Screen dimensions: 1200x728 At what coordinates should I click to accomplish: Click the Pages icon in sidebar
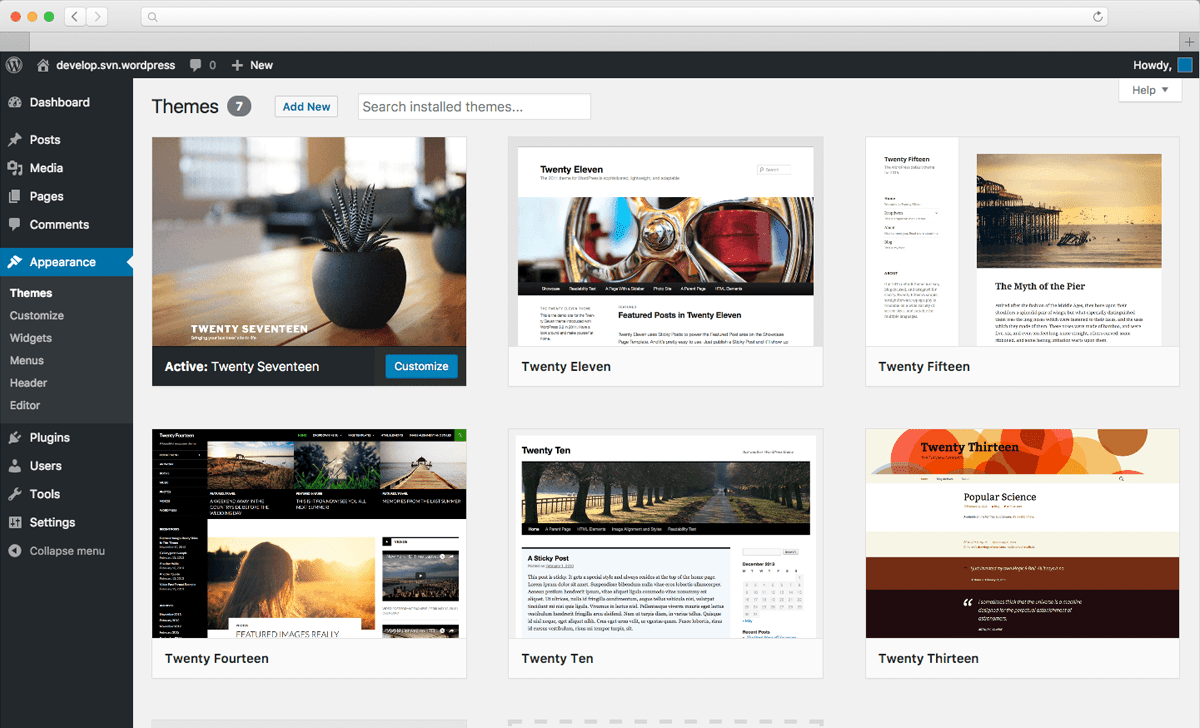point(15,197)
